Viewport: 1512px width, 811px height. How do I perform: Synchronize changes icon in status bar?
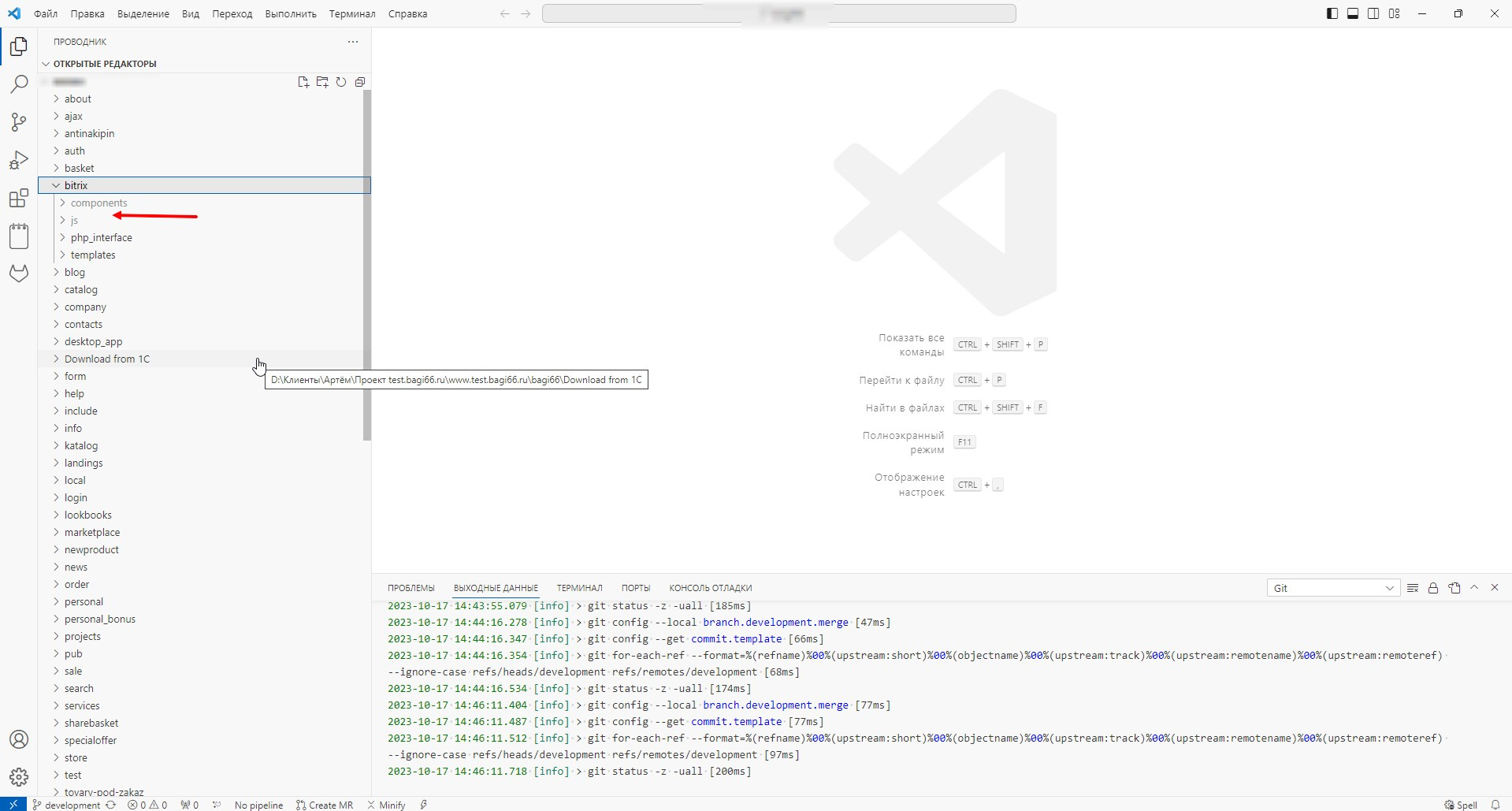click(x=111, y=805)
